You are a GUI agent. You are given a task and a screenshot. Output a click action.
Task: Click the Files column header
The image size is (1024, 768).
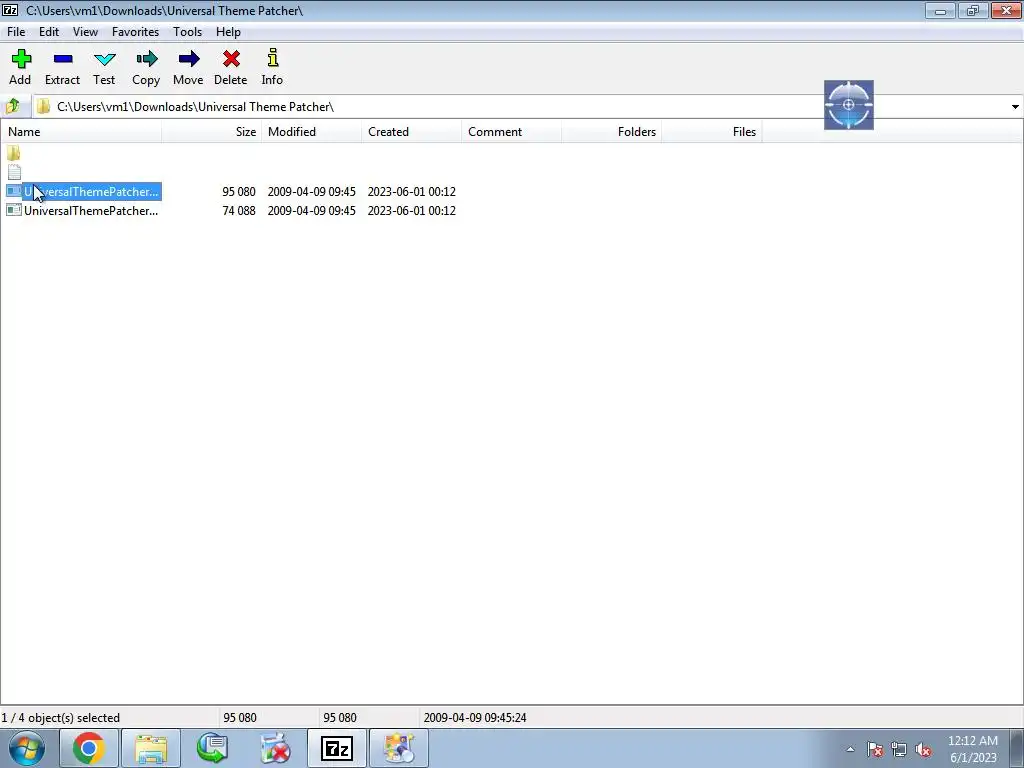coord(711,132)
